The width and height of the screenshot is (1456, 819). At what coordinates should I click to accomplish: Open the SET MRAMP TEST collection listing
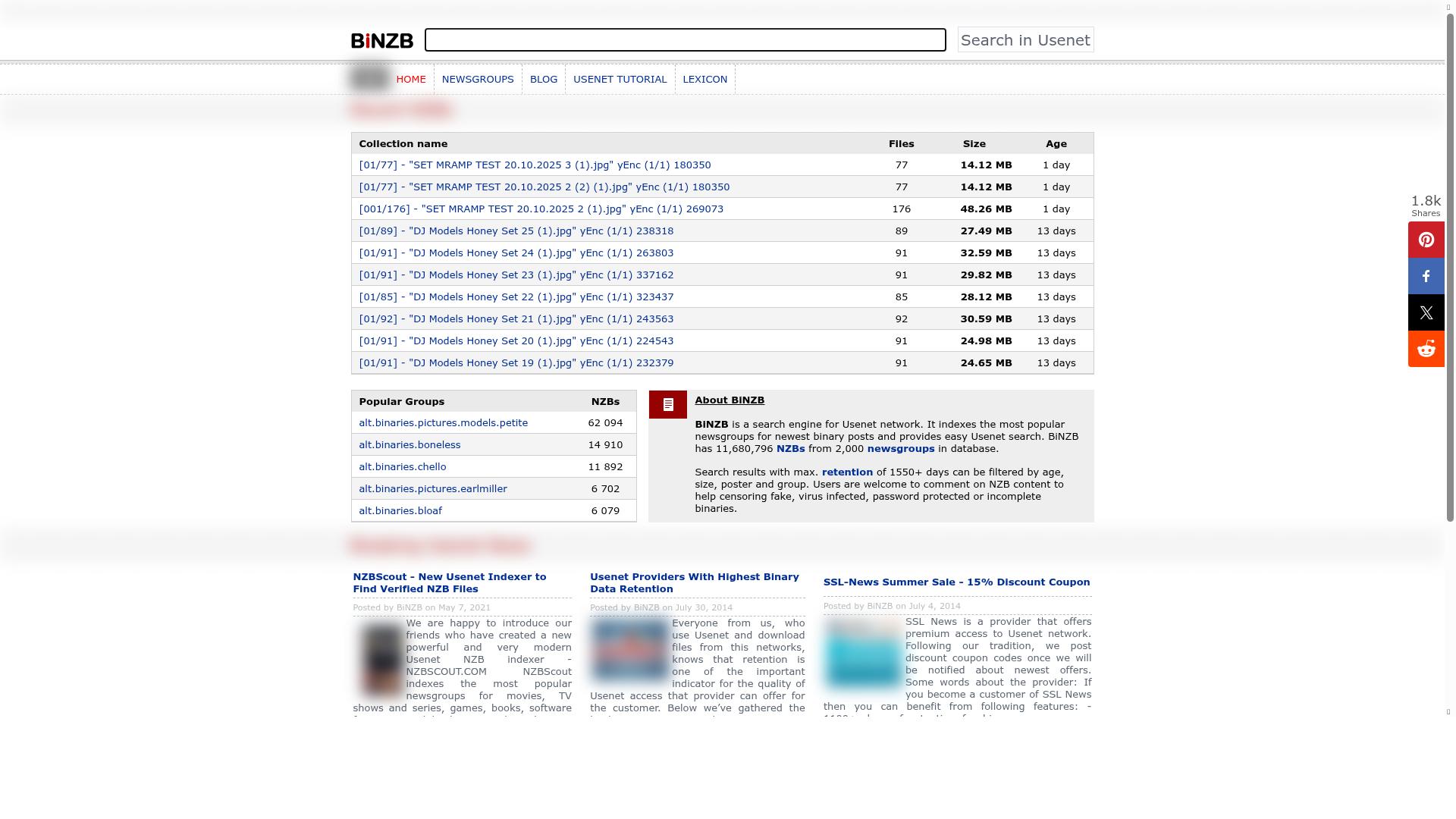[535, 165]
